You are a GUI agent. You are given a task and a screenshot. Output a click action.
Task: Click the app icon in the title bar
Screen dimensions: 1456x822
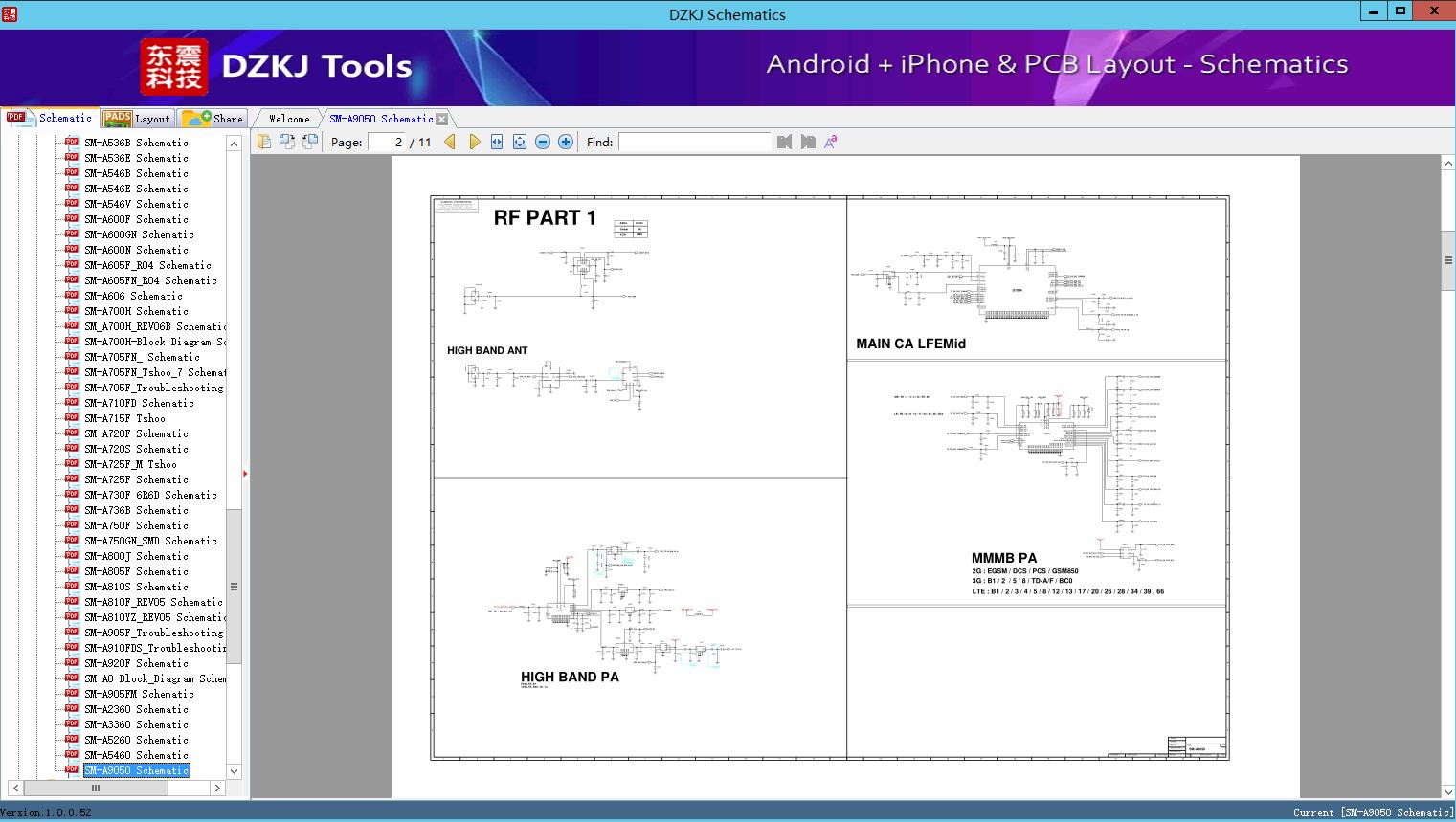tap(11, 13)
